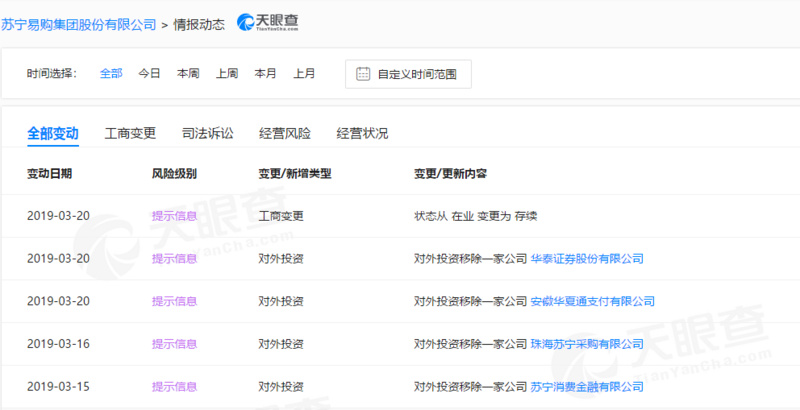Open the 经营风险 tab
Image resolution: width=800 pixels, height=410 pixels.
tap(285, 133)
